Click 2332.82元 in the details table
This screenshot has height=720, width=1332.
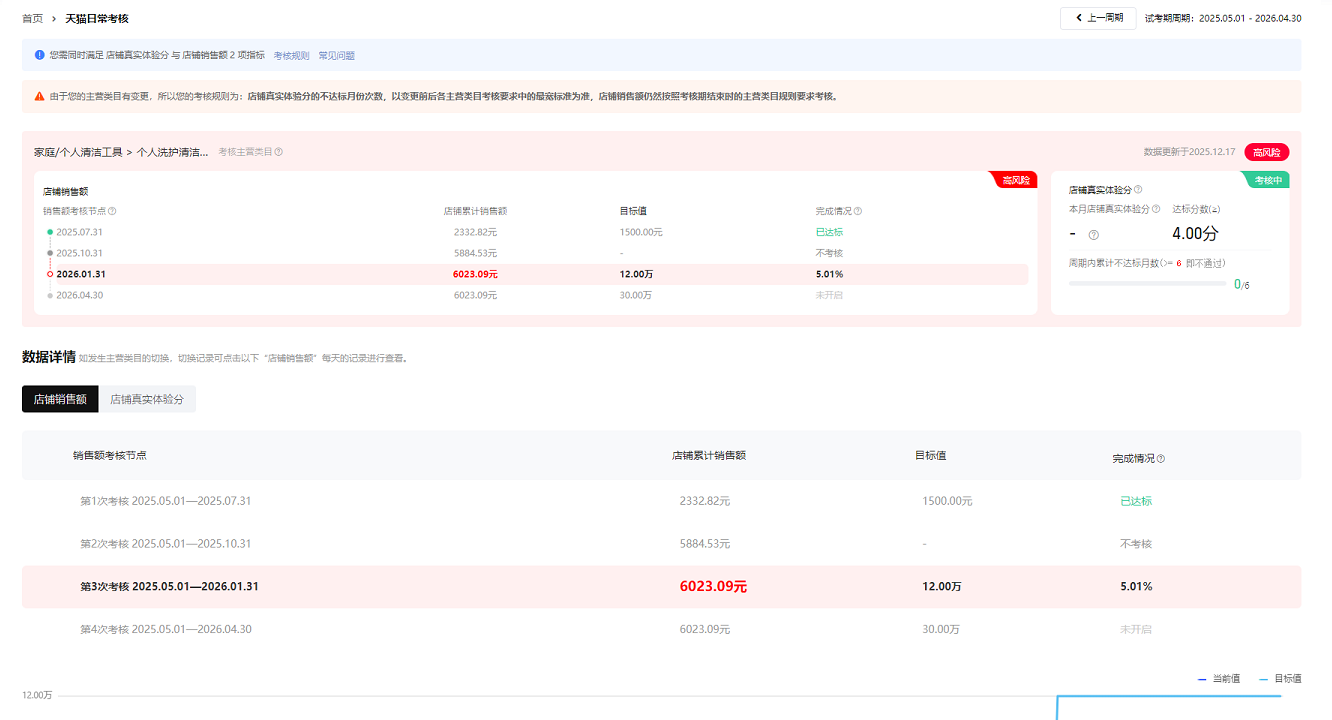[704, 501]
